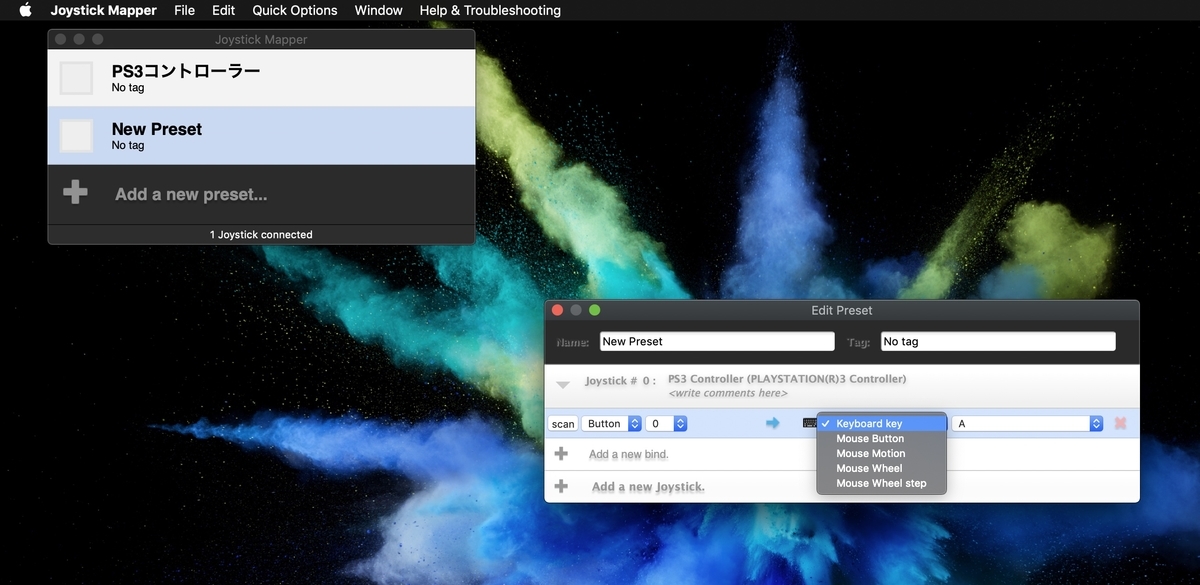Choose Mouse Button in the popup menu
The height and width of the screenshot is (585, 1200).
pos(881,439)
